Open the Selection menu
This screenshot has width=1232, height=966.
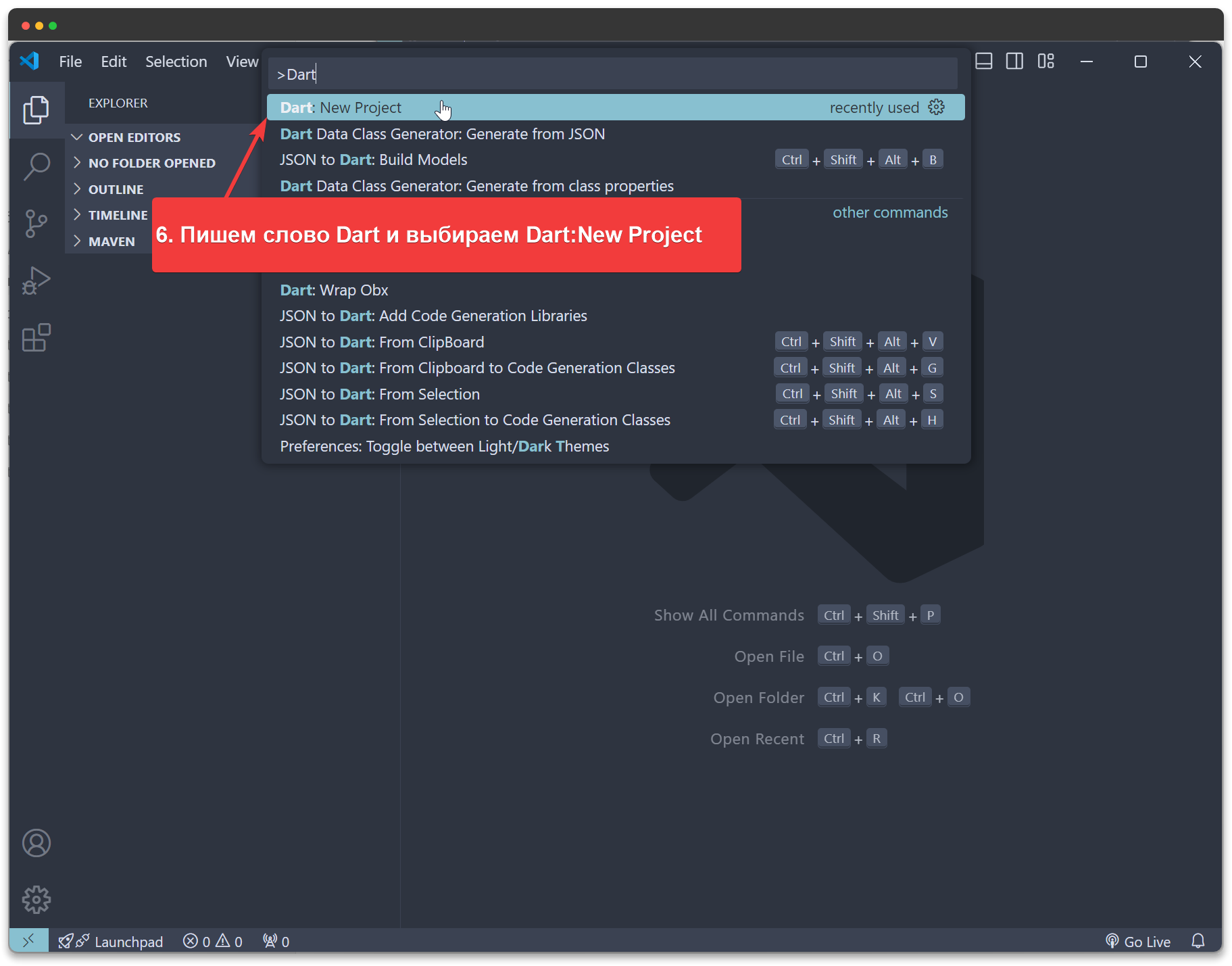click(x=176, y=62)
